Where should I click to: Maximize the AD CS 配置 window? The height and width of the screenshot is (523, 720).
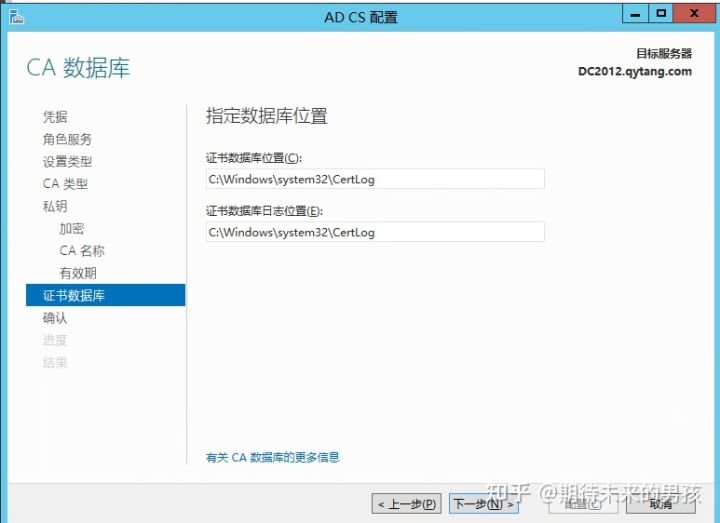coord(661,14)
